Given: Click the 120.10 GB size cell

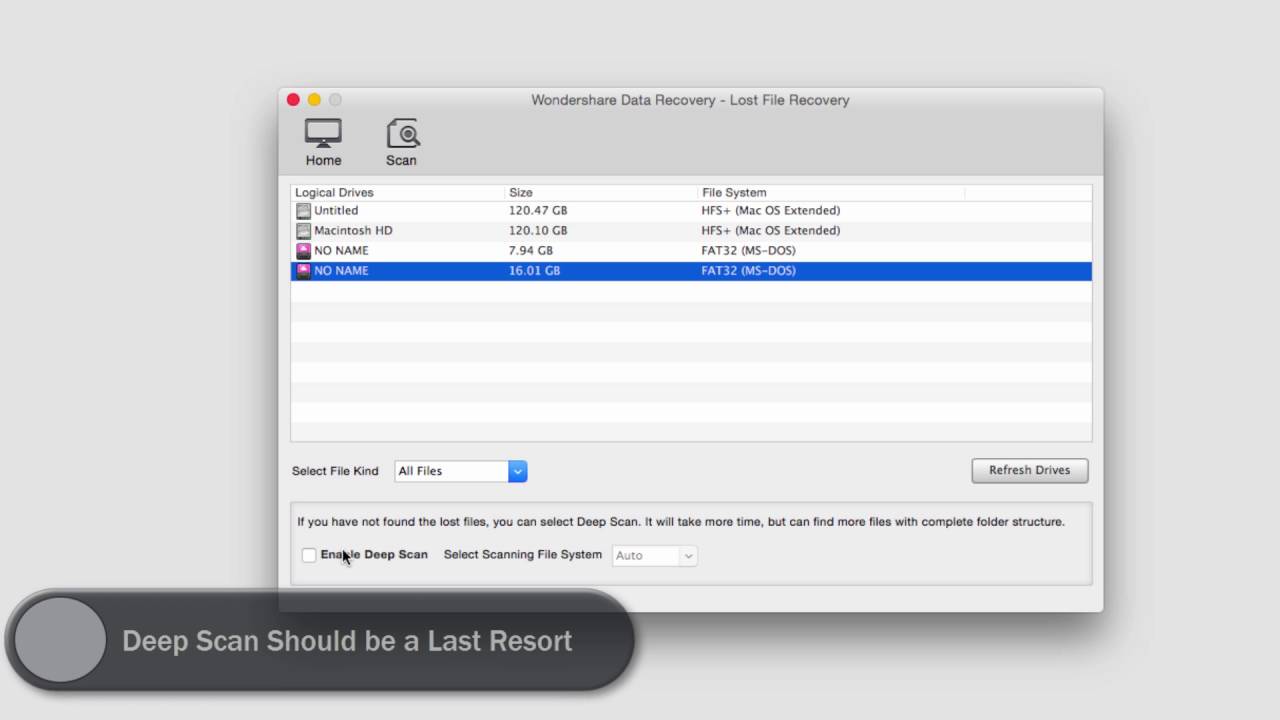Looking at the screenshot, I should pos(538,231).
